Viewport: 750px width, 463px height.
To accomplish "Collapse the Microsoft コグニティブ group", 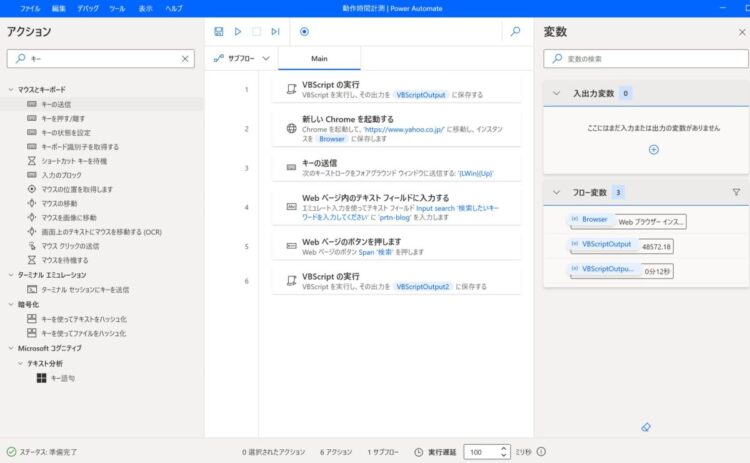I will click(11, 348).
